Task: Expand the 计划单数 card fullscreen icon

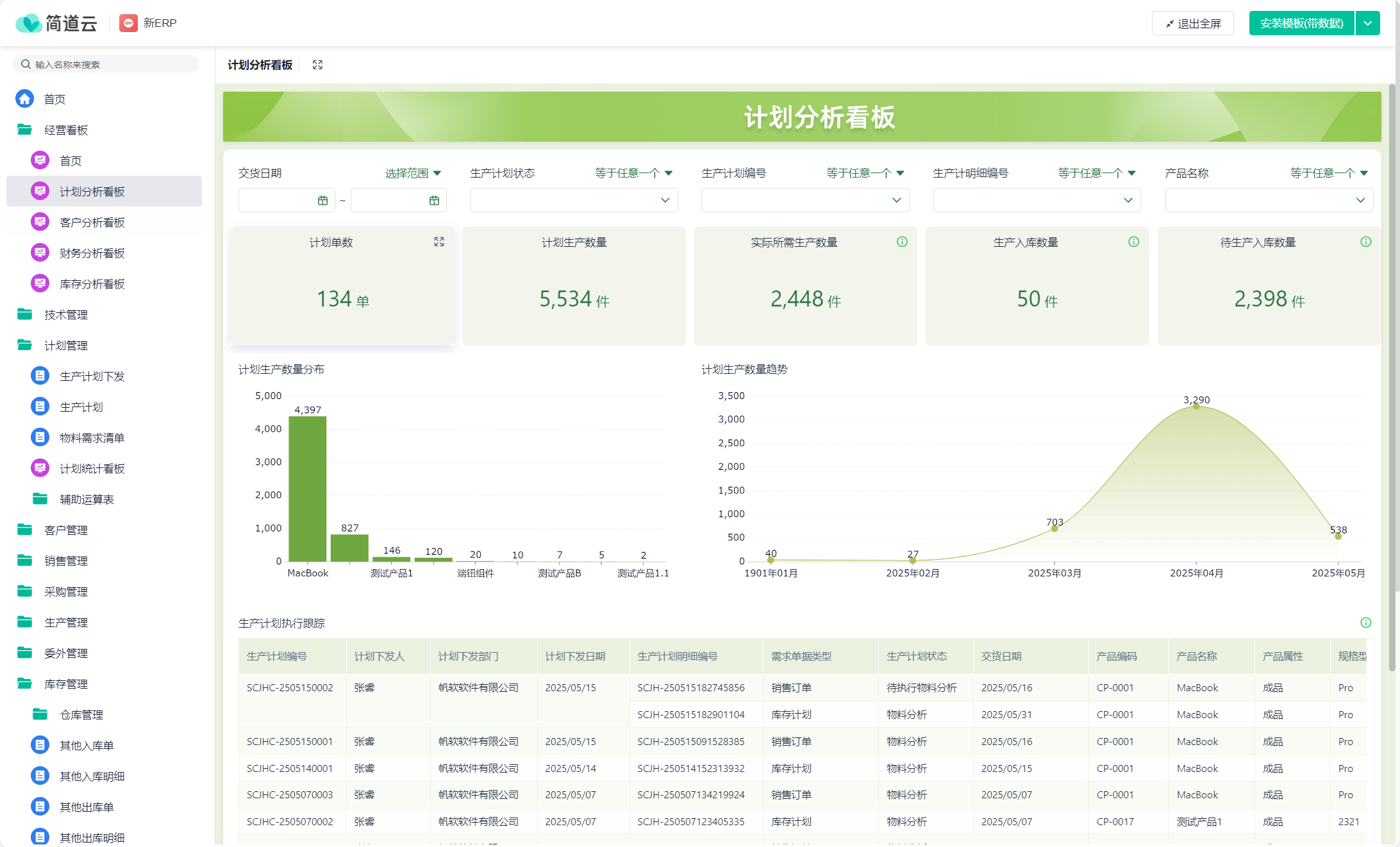Action: coord(439,242)
